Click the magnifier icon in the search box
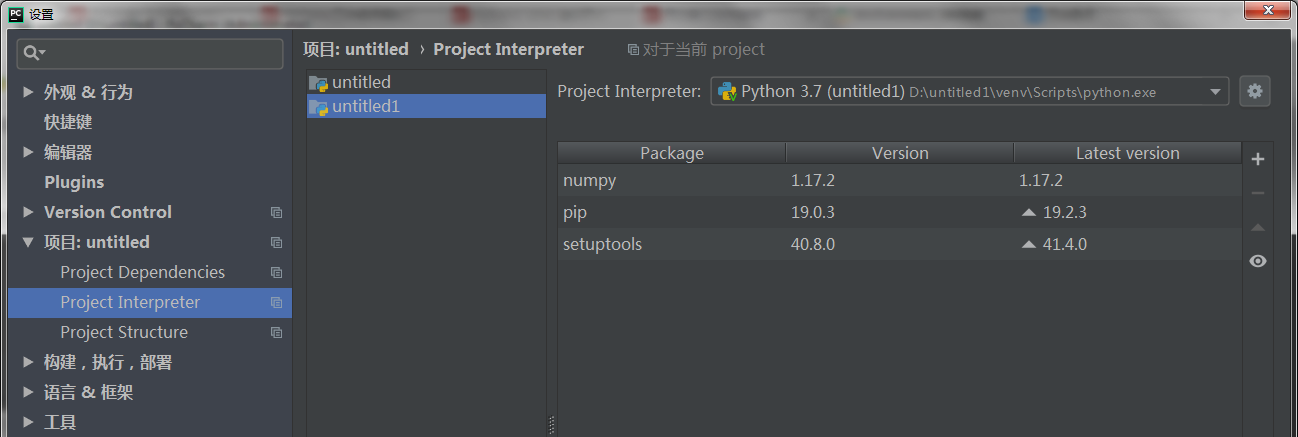Screen dimensions: 1298x437 click(x=33, y=53)
